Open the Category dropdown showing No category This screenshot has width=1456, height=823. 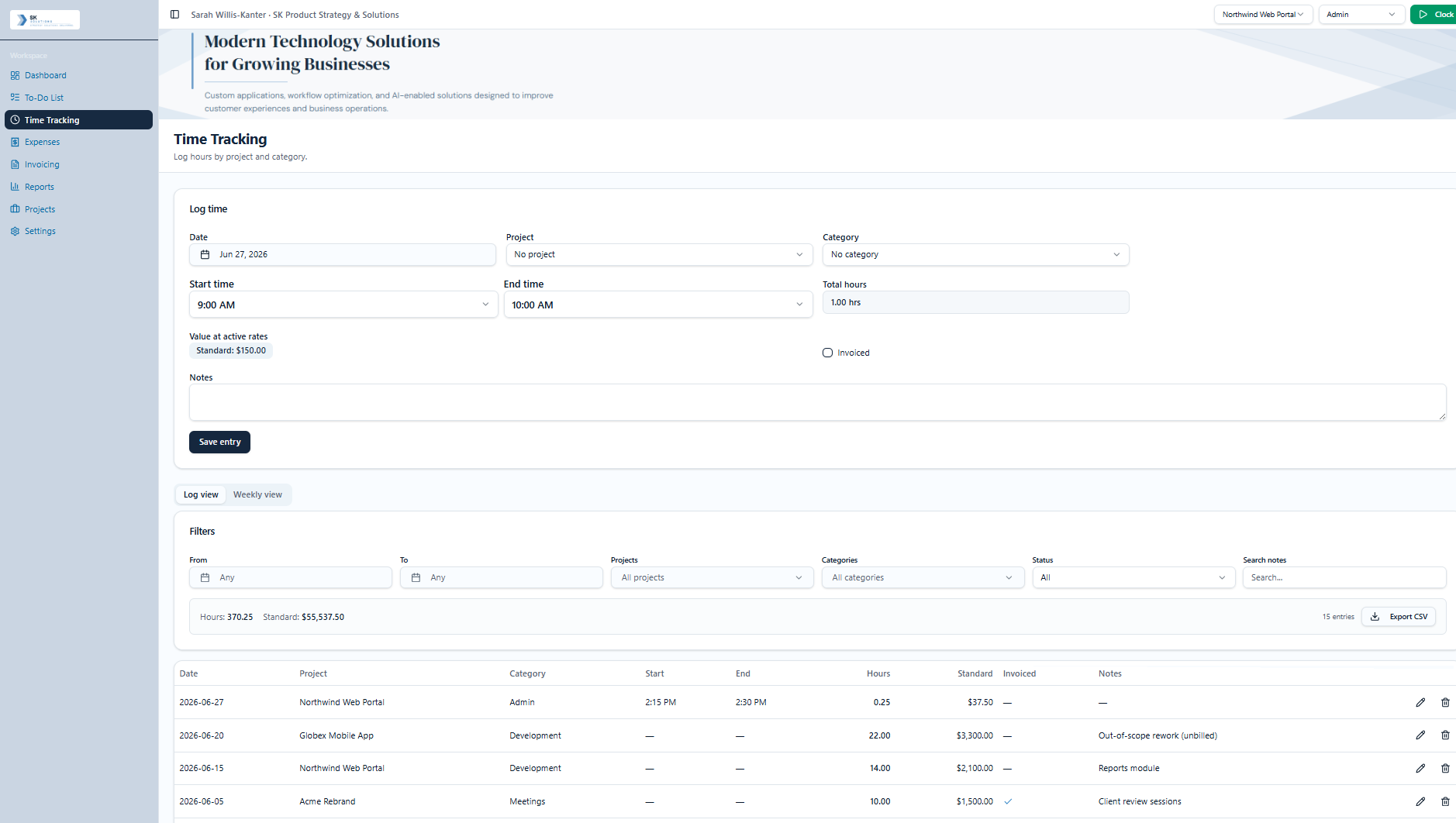pos(975,254)
